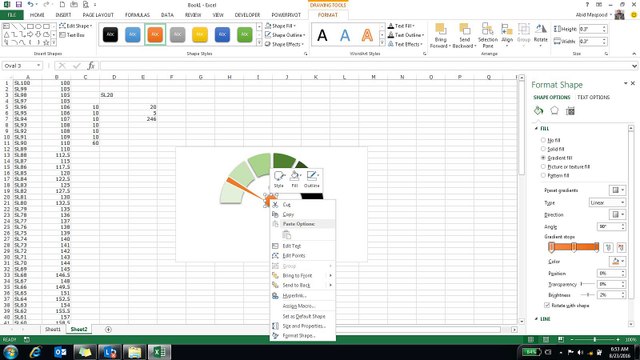Select Sheet1 worksheet tab
640x360 pixels.
click(53, 329)
